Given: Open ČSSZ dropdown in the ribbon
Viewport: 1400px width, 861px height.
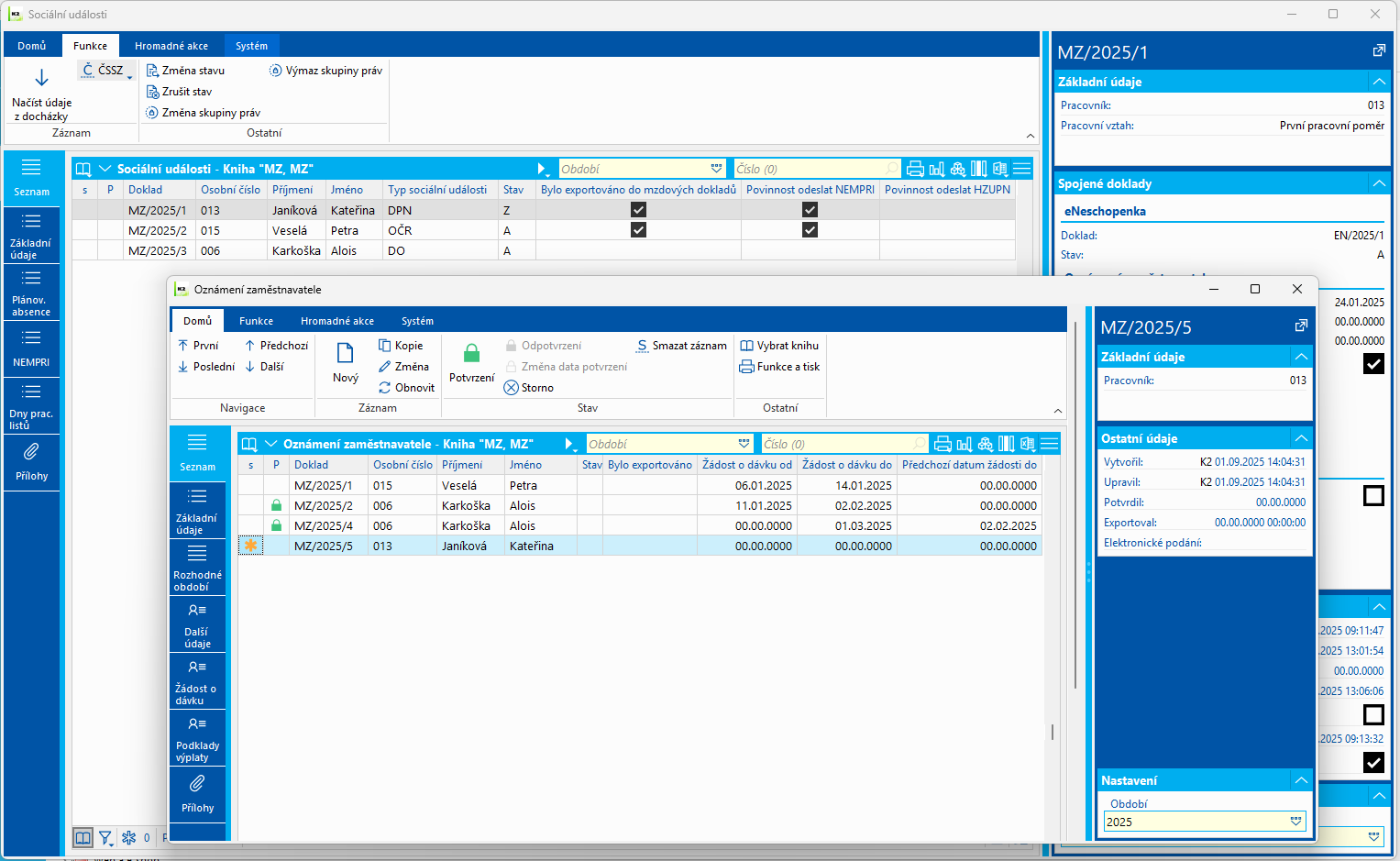Looking at the screenshot, I should 108,71.
